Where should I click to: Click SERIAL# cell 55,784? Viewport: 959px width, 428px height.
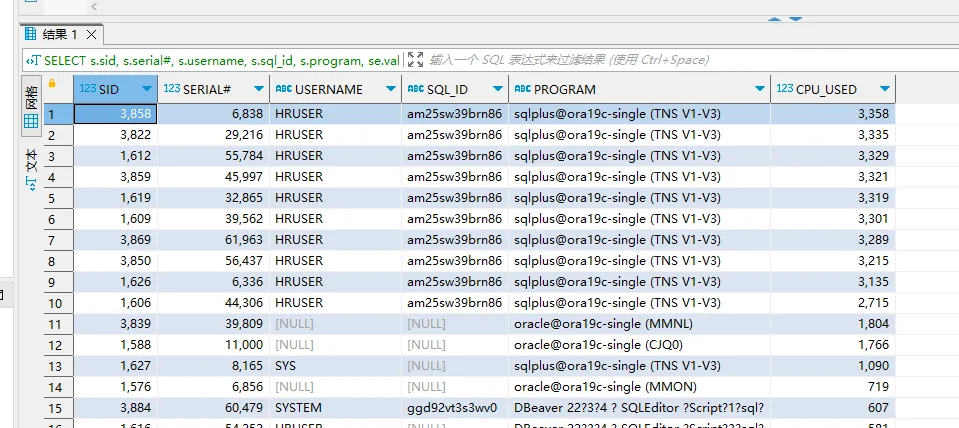tap(213, 156)
